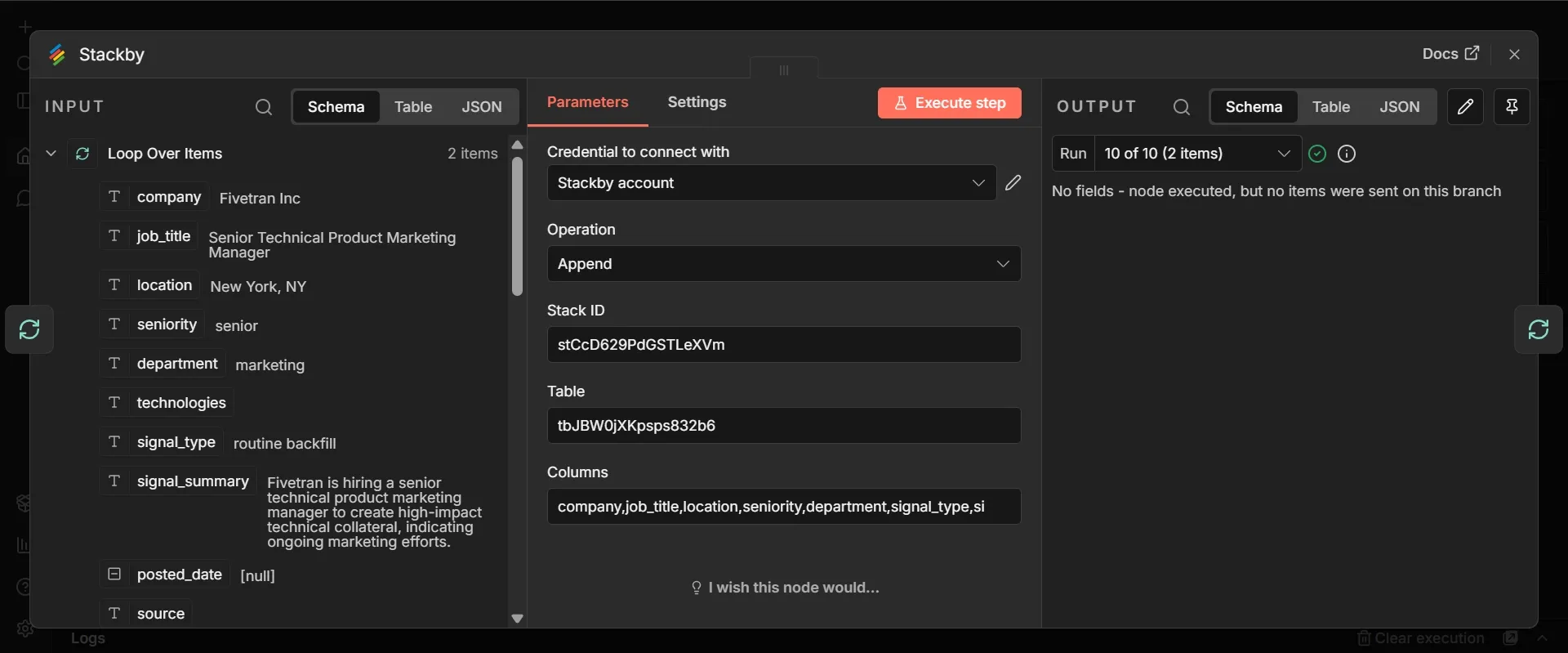Click the 'Fivetran Inc' value
The height and width of the screenshot is (653, 1568).
(260, 199)
